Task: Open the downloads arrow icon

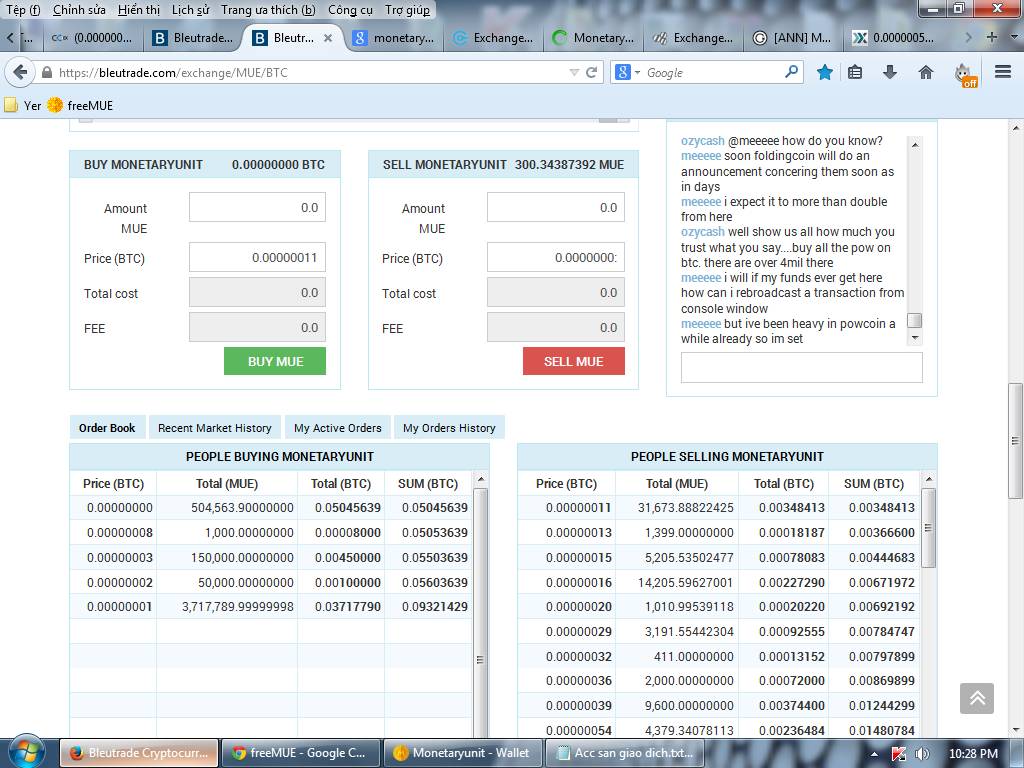Action: pos(889,72)
